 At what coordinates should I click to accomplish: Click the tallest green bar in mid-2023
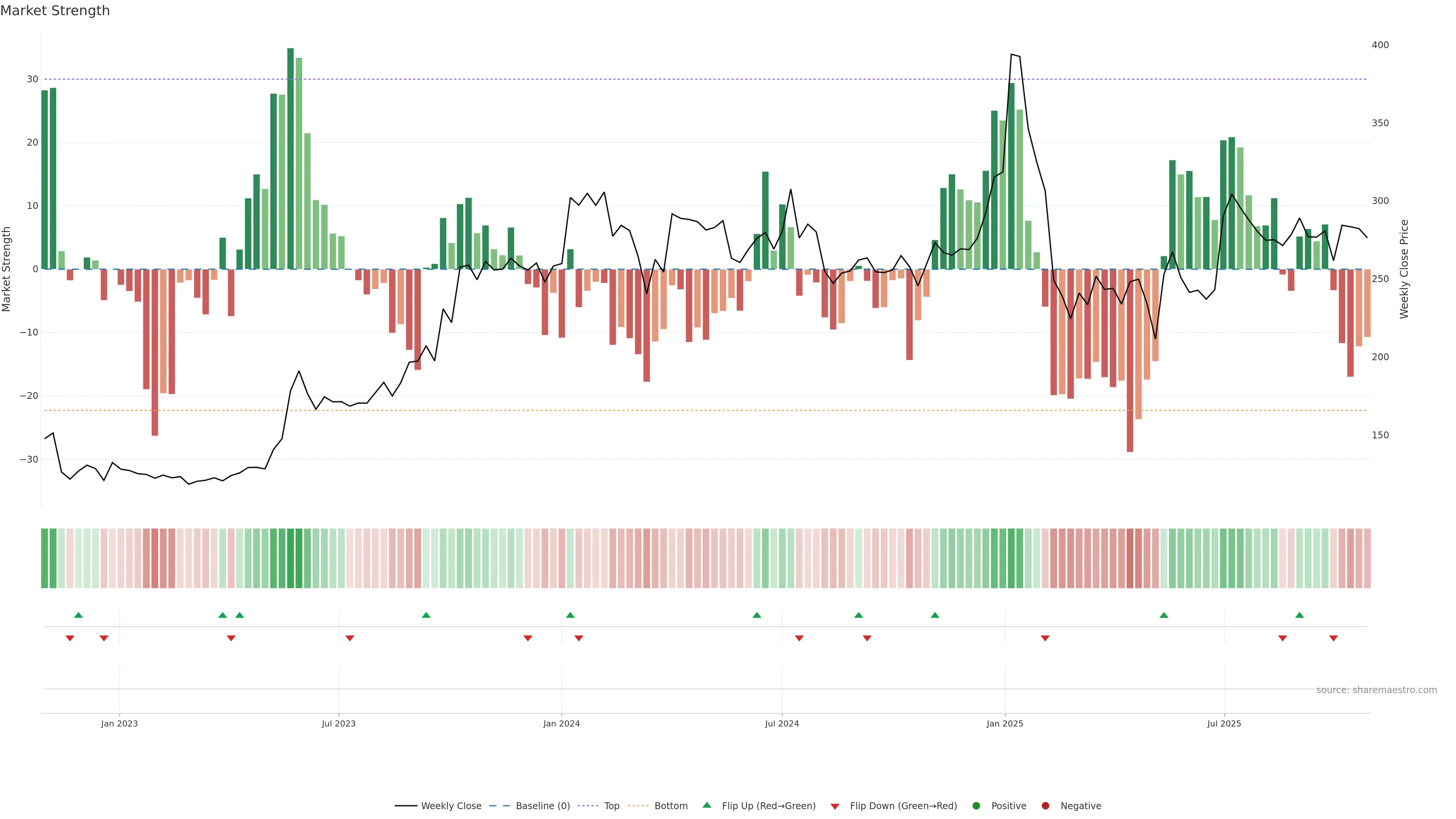[290, 158]
